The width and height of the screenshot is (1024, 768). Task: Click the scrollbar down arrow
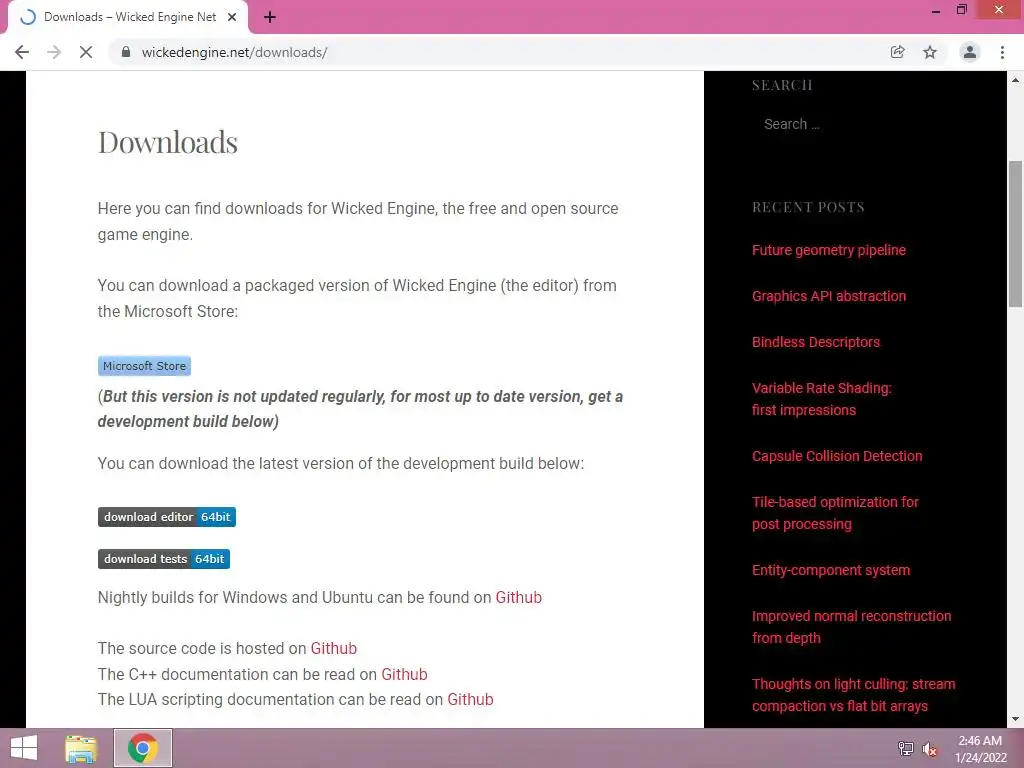1016,719
